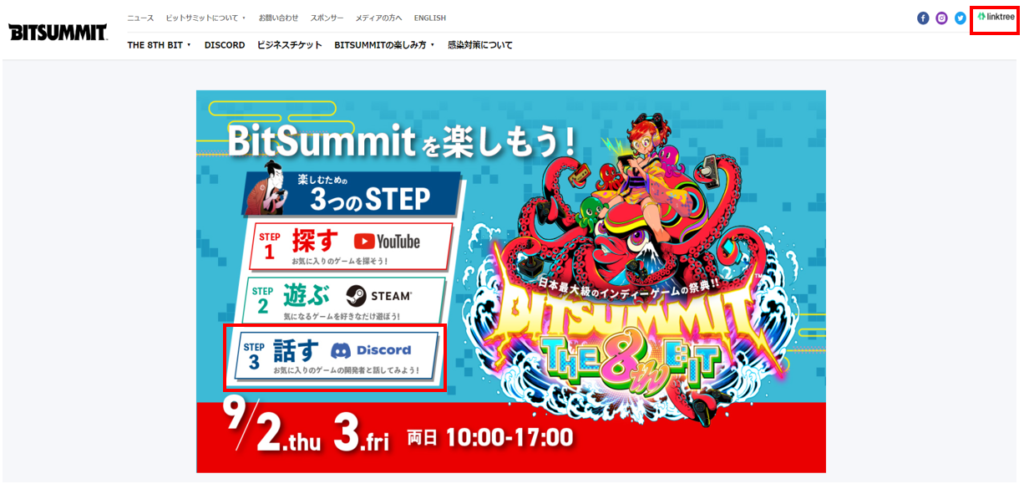Viewport: 1024px width, 484px height.
Task: Open the お問い合わせ link
Action: [278, 18]
